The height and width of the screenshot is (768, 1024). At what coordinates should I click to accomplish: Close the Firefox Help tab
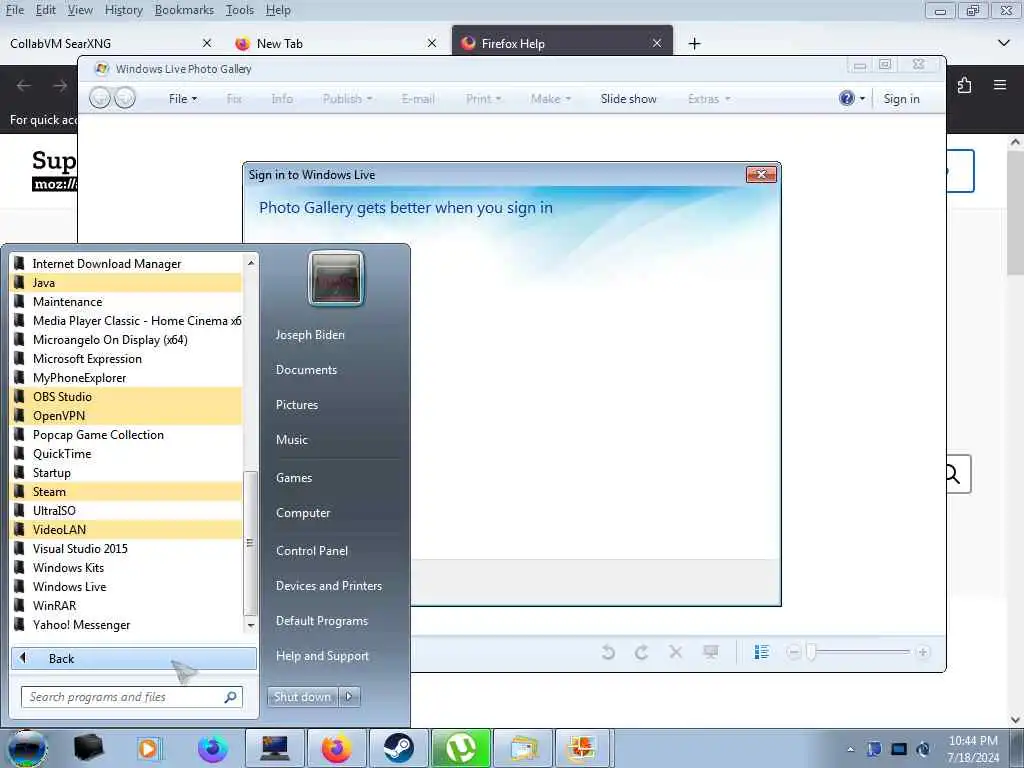pos(657,43)
